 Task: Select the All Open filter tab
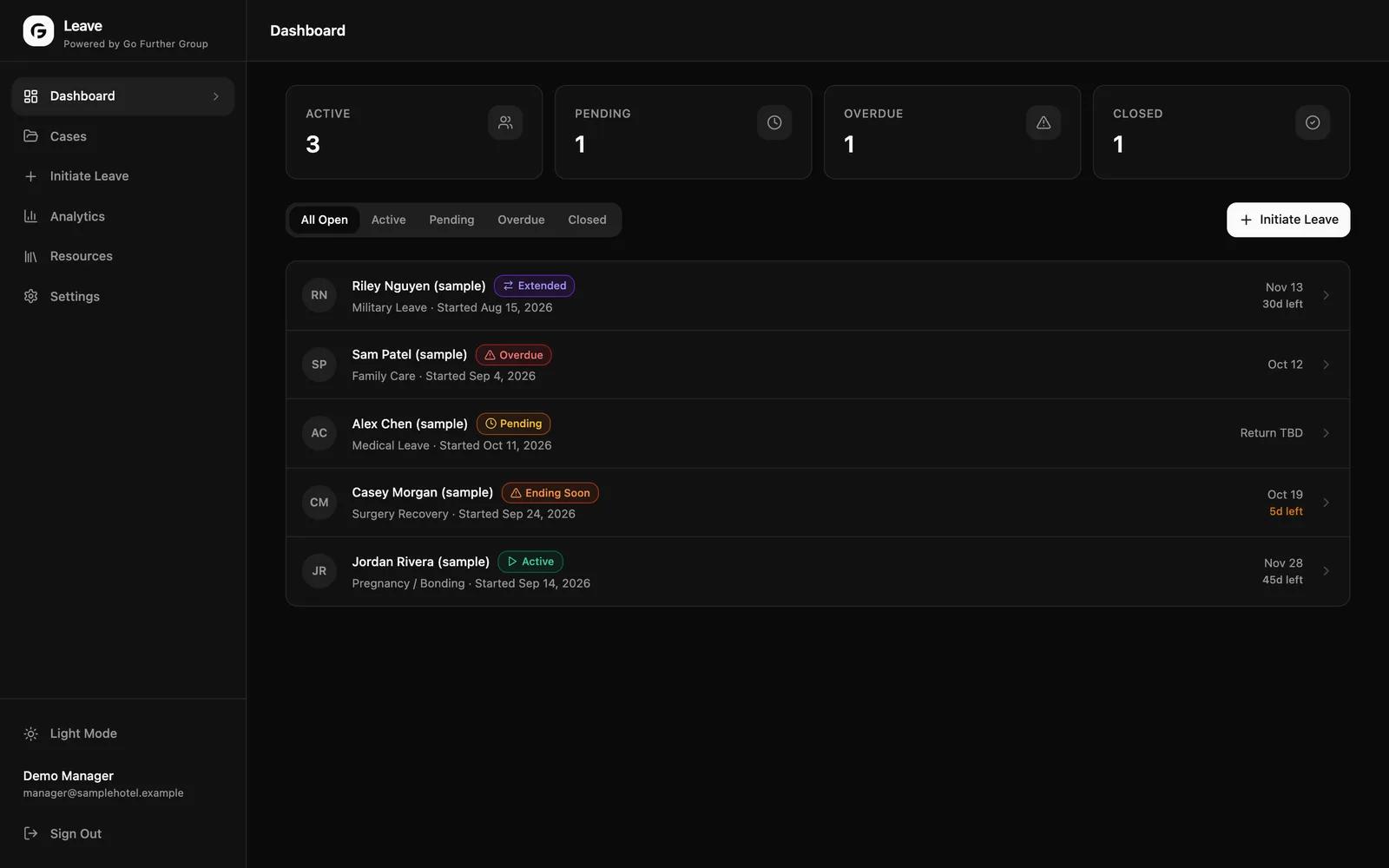click(x=324, y=220)
